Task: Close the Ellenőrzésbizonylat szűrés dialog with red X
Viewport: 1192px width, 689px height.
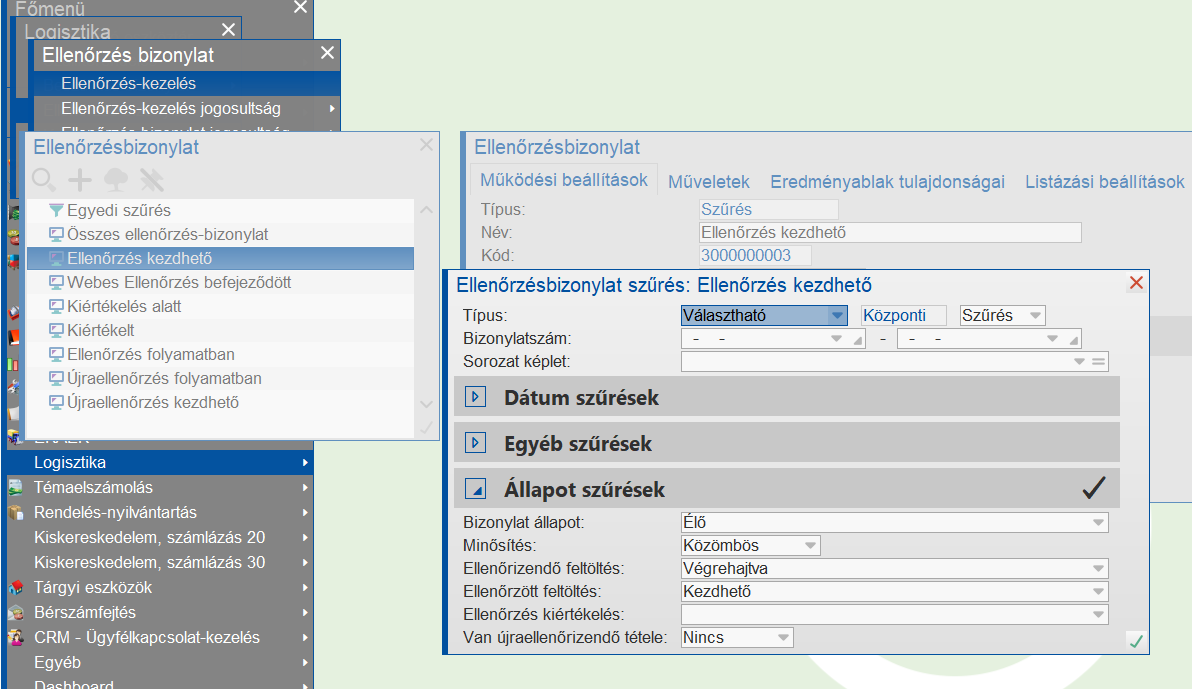Action: 1137,283
